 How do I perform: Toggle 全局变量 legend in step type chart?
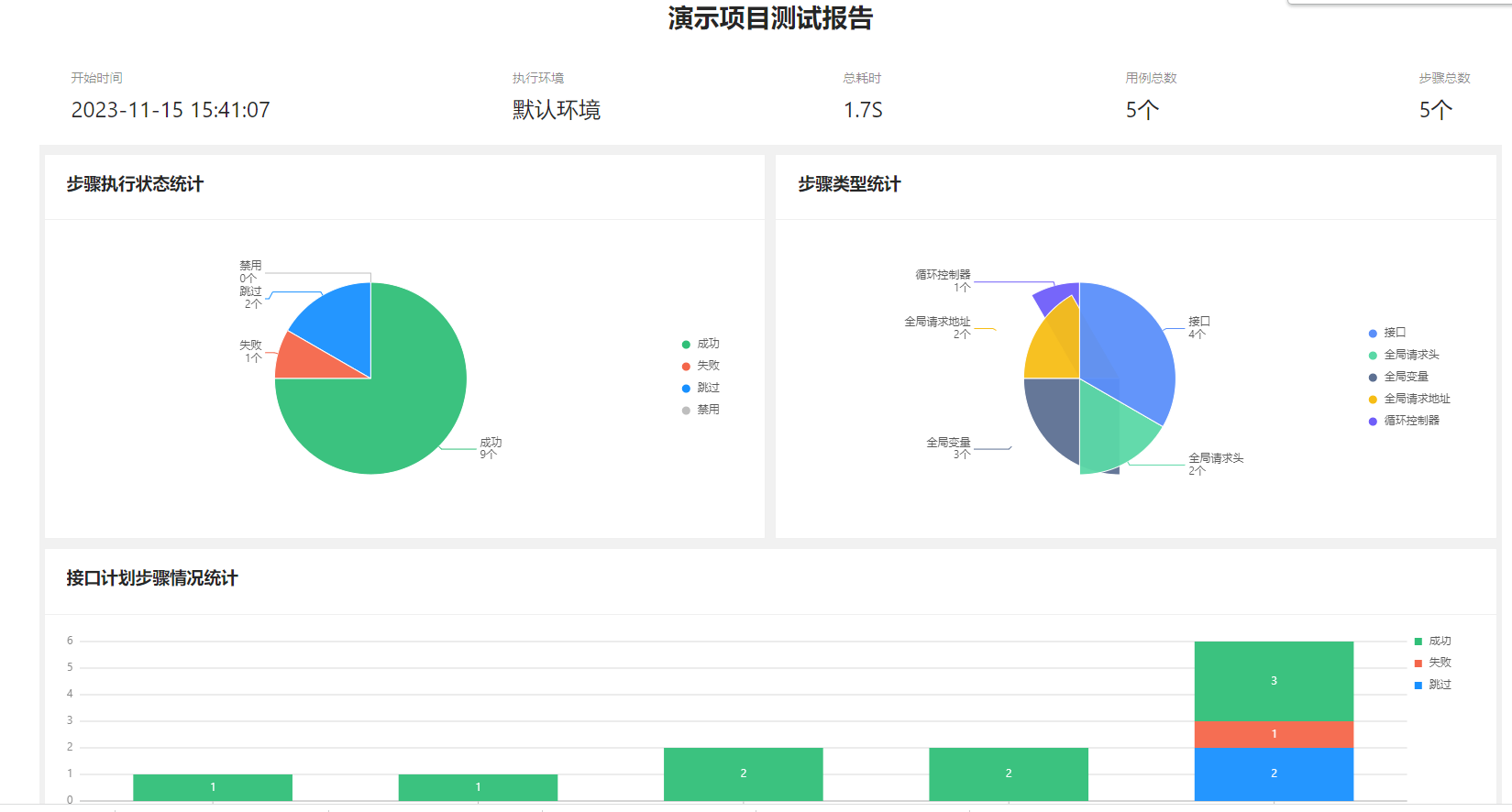point(1398,377)
